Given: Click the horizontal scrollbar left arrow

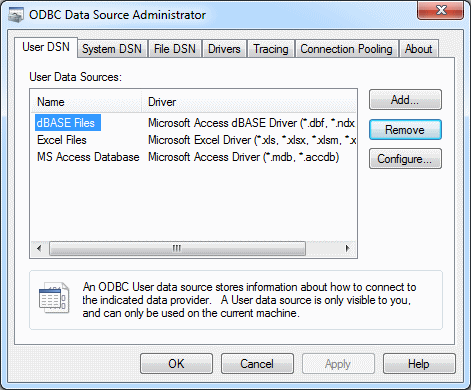Looking at the screenshot, I should (x=39, y=248).
